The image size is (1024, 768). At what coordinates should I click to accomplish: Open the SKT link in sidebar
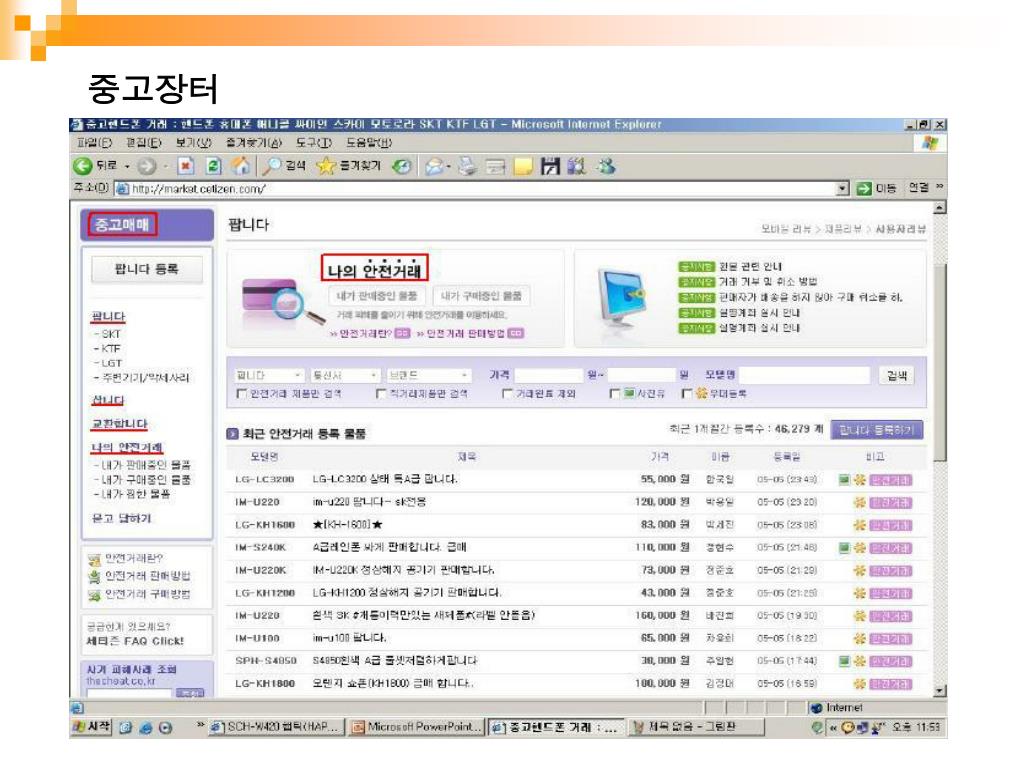click(111, 334)
